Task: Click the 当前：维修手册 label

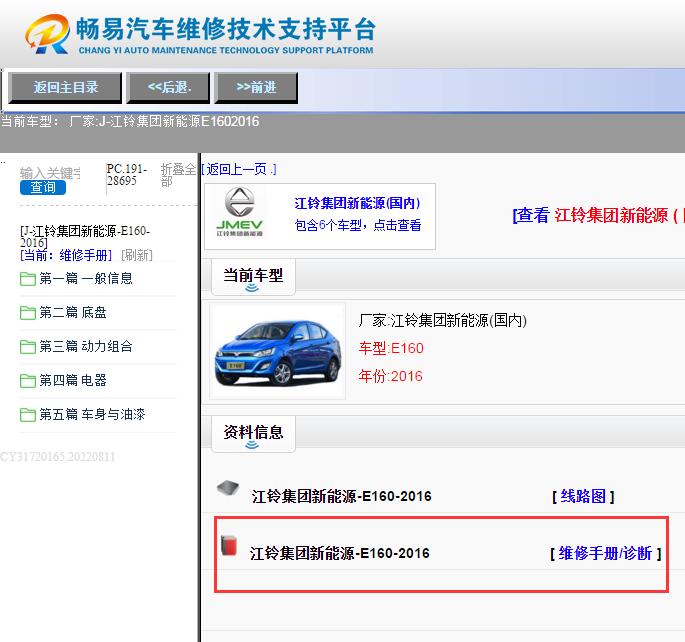Action: coord(66,255)
